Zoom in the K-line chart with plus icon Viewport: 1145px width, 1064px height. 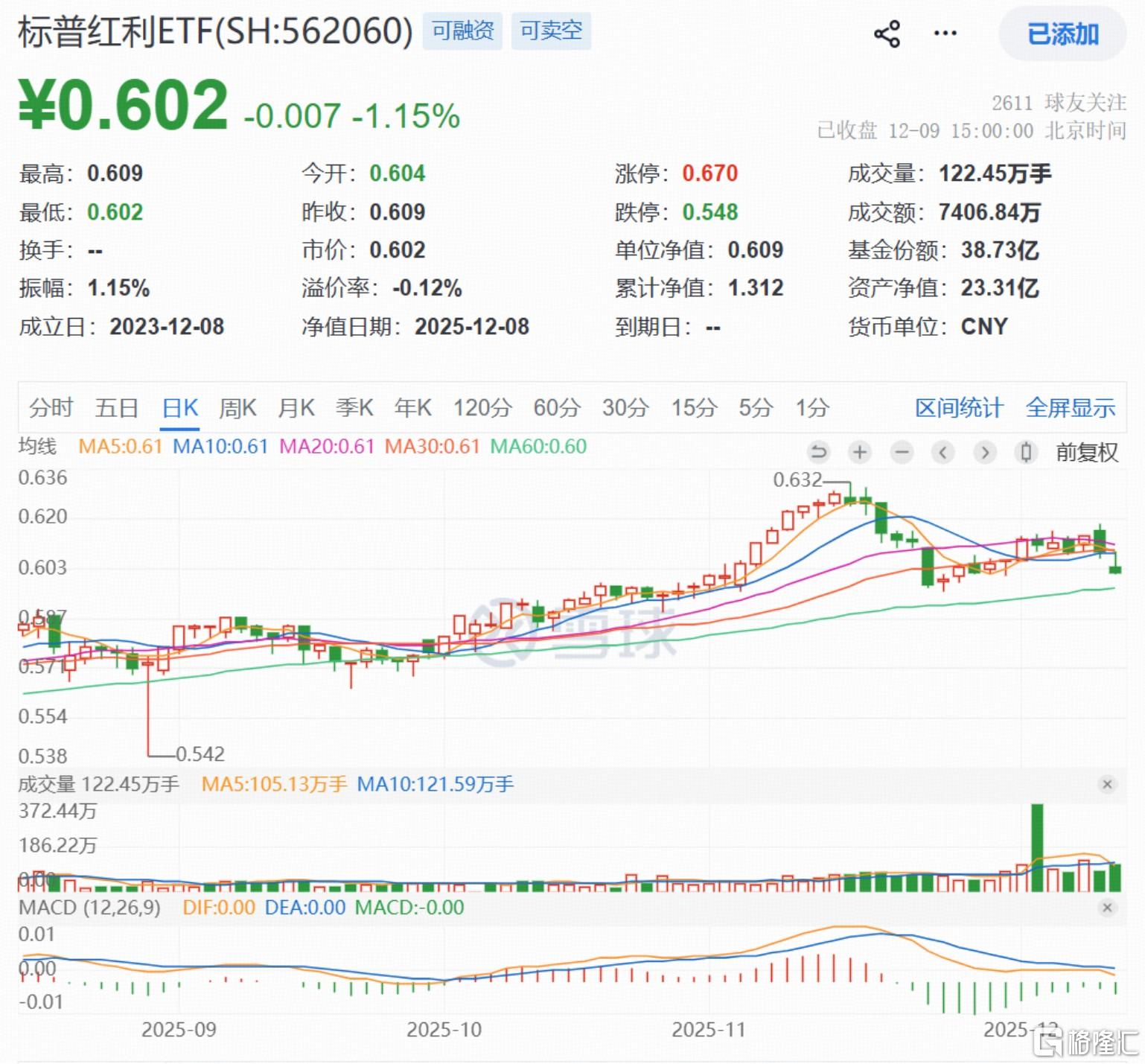860,452
